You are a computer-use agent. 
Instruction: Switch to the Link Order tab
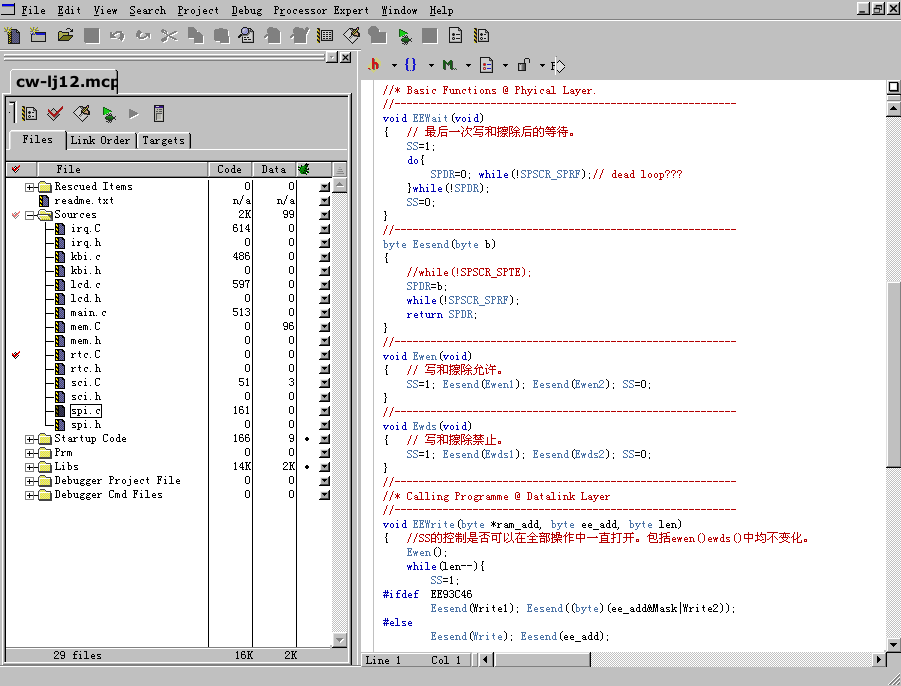(x=101, y=140)
